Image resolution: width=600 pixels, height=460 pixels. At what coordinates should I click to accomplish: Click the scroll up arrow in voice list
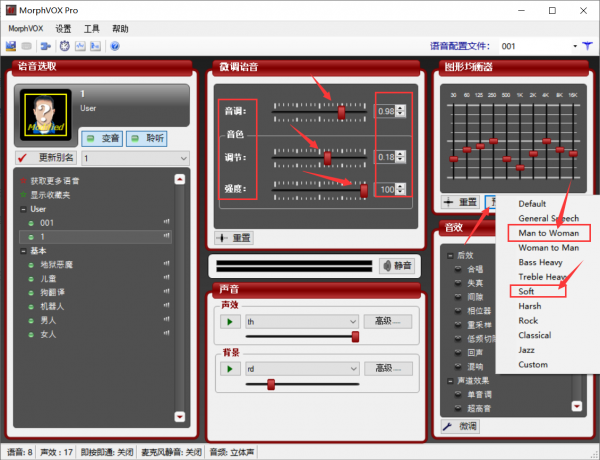coord(180,179)
